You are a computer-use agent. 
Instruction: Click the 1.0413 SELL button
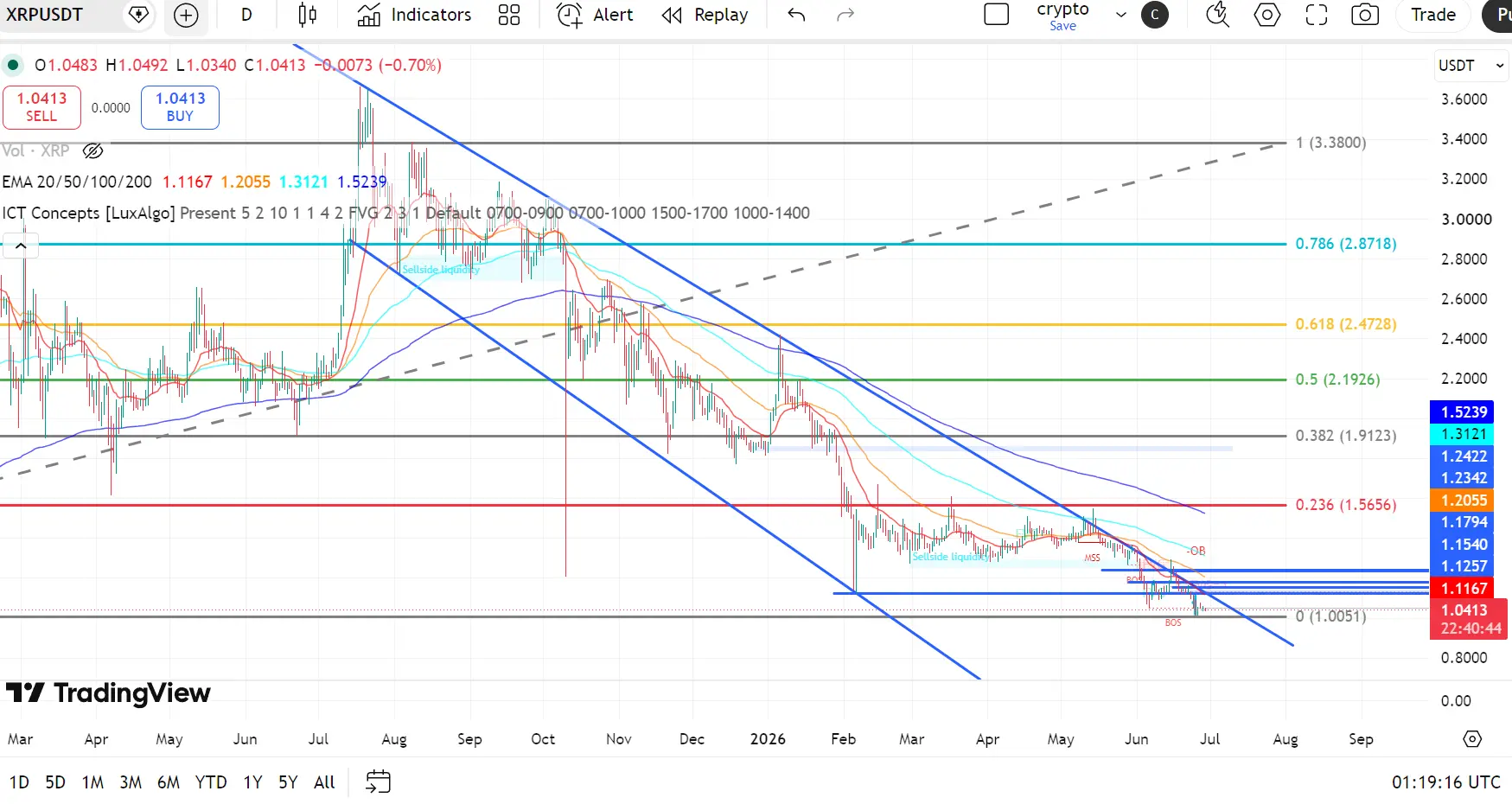point(41,107)
